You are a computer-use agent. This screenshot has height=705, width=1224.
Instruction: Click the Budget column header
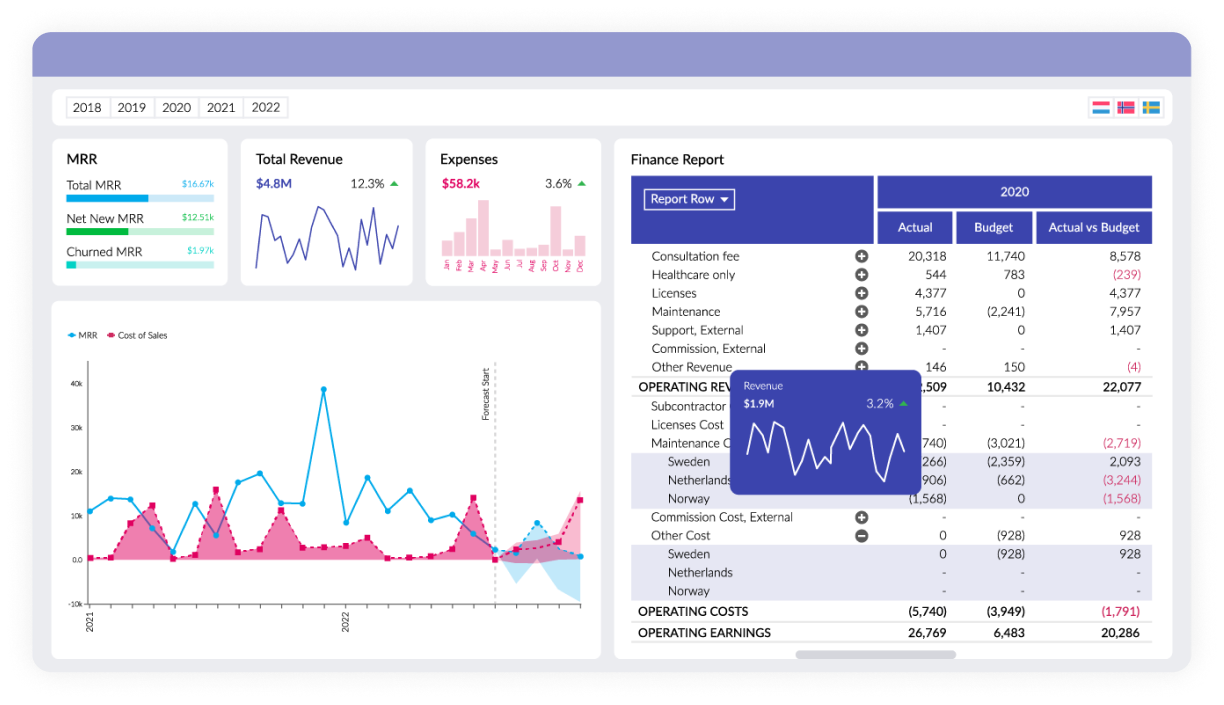(x=993, y=228)
